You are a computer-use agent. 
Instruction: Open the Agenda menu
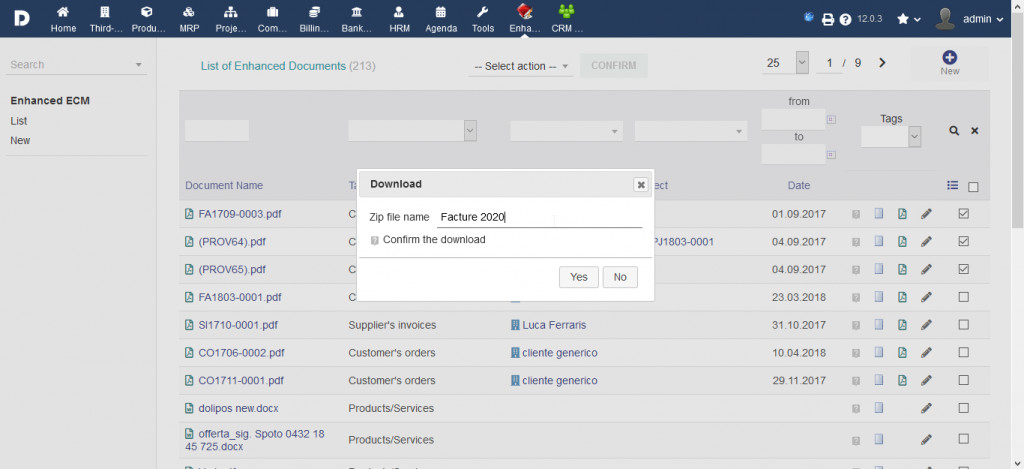click(441, 19)
